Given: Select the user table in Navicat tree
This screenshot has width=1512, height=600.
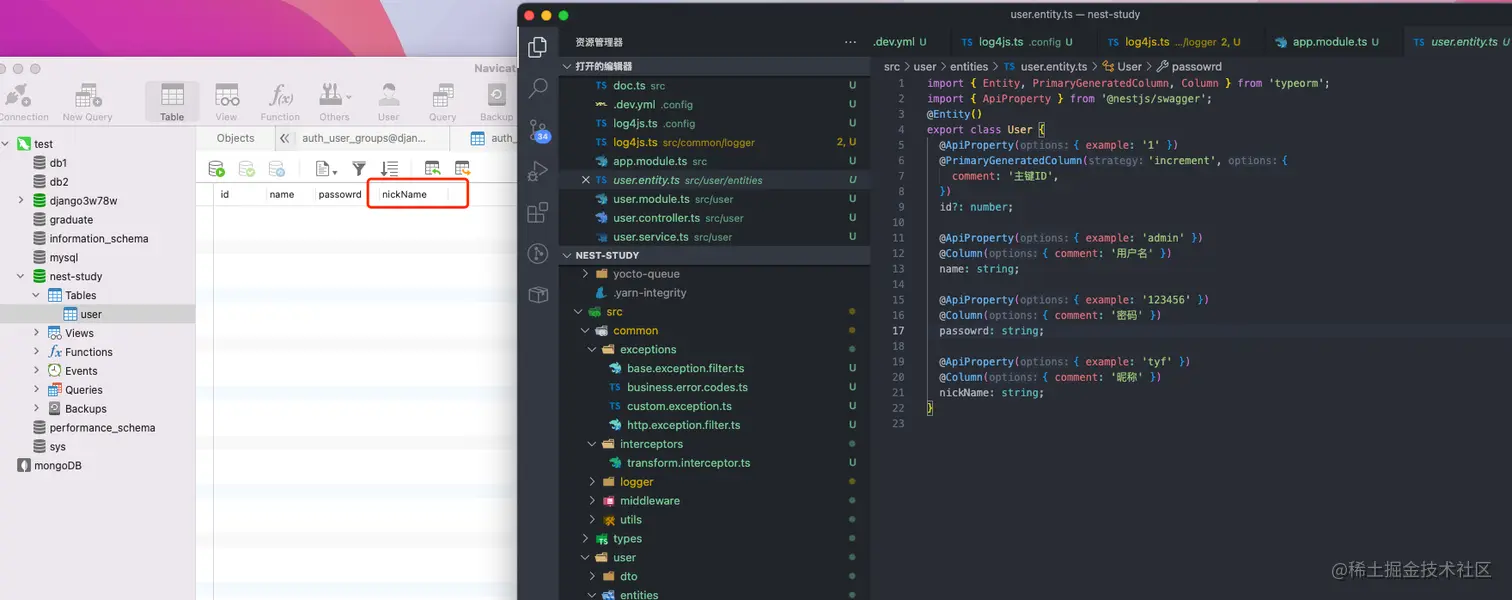Looking at the screenshot, I should tap(91, 314).
